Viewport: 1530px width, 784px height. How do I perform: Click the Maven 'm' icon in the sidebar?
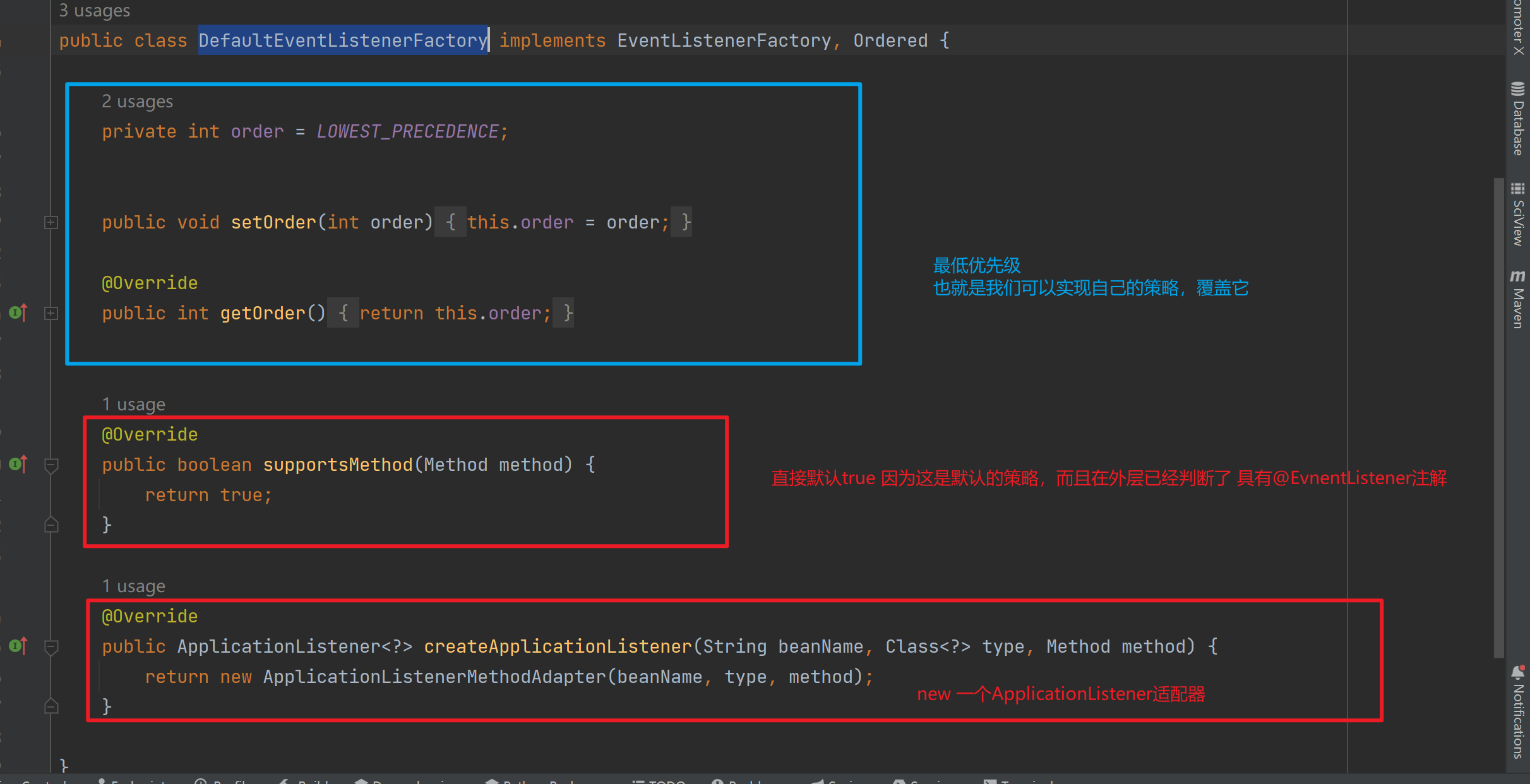(1518, 276)
